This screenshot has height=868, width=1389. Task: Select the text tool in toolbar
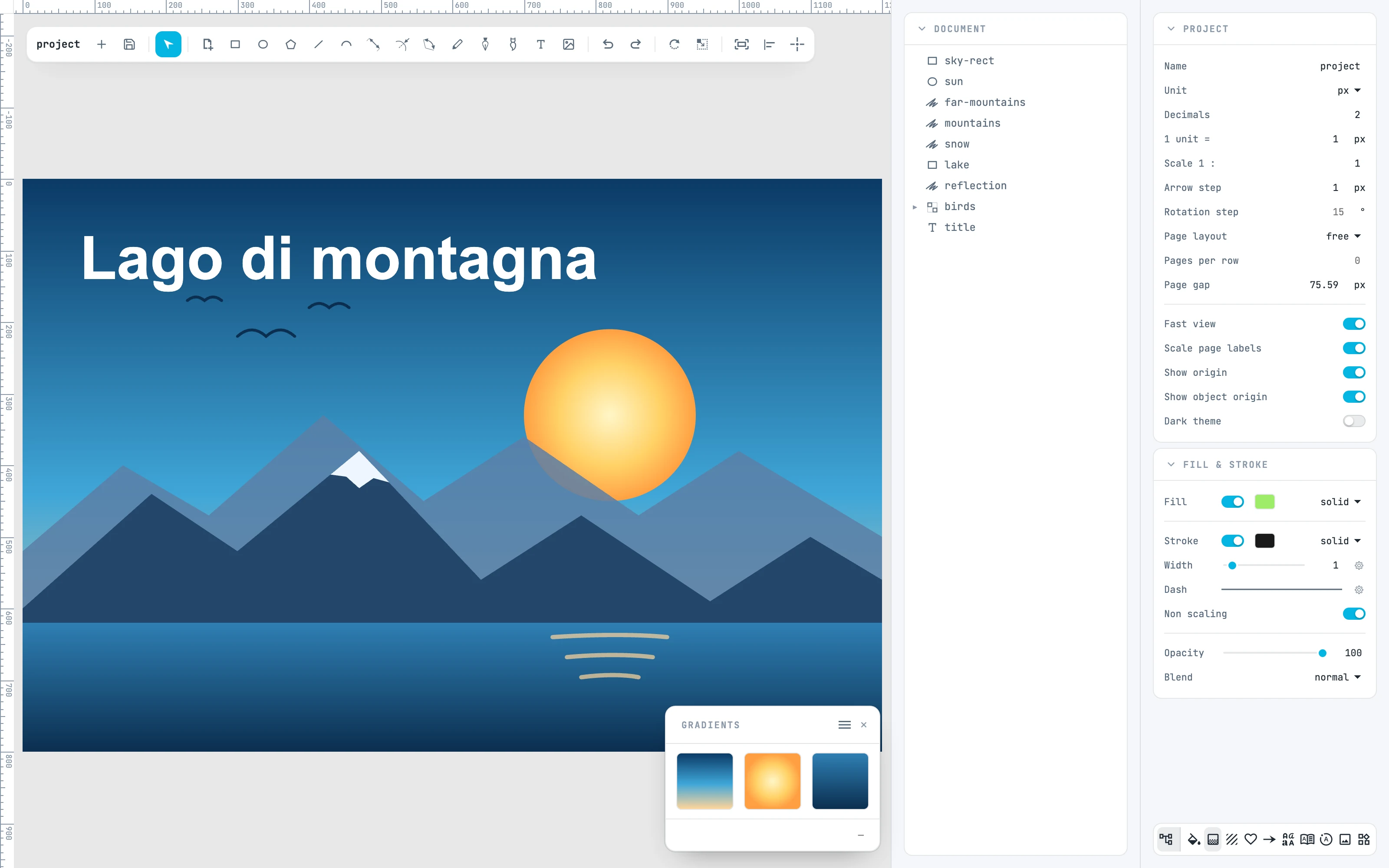(541, 44)
